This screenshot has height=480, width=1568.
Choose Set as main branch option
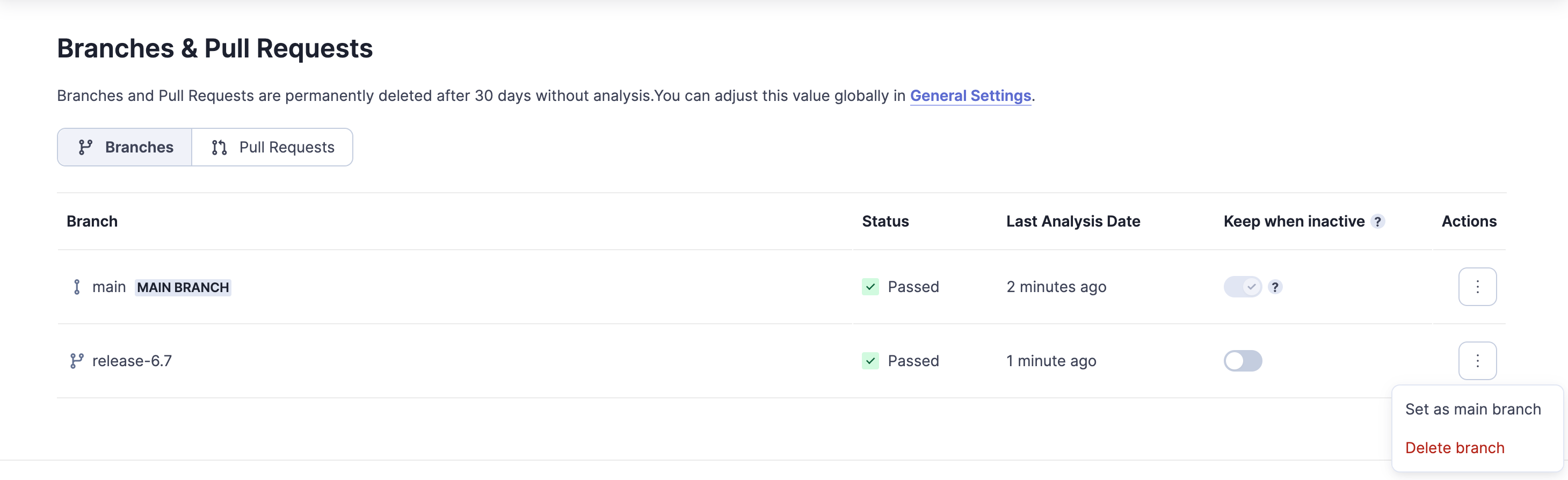[x=1472, y=410]
